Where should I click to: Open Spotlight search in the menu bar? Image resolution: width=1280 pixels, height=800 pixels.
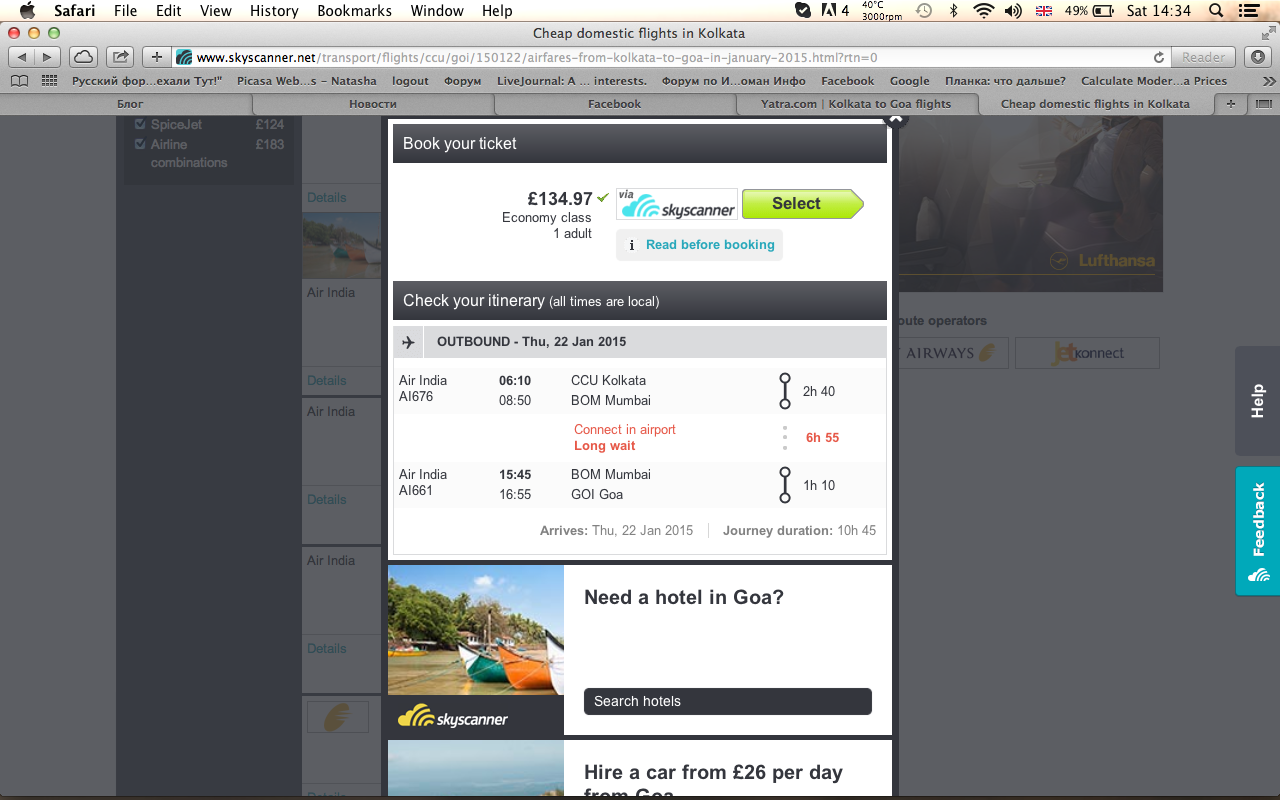click(x=1215, y=11)
